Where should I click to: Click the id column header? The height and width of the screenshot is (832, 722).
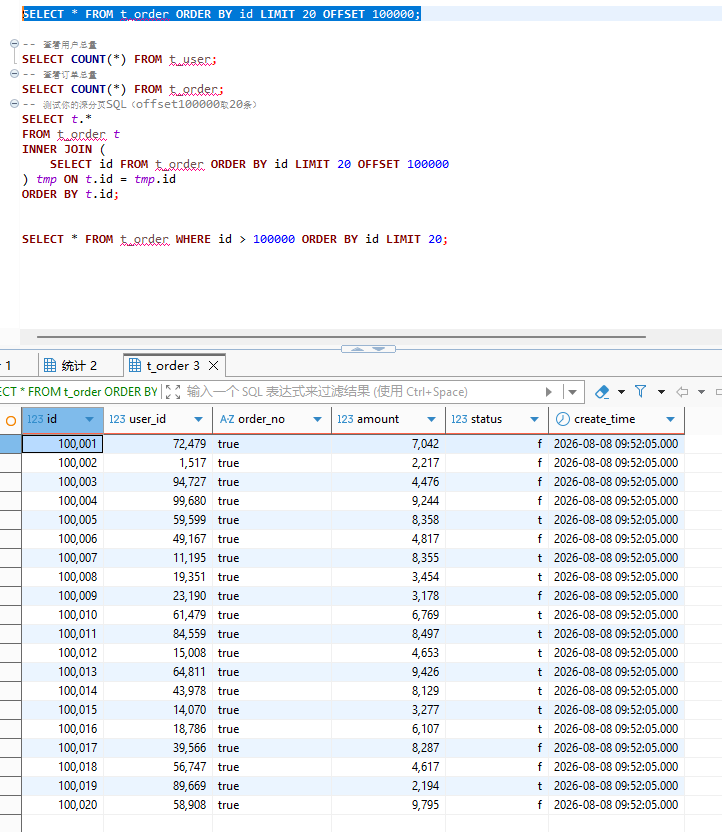click(x=63, y=419)
